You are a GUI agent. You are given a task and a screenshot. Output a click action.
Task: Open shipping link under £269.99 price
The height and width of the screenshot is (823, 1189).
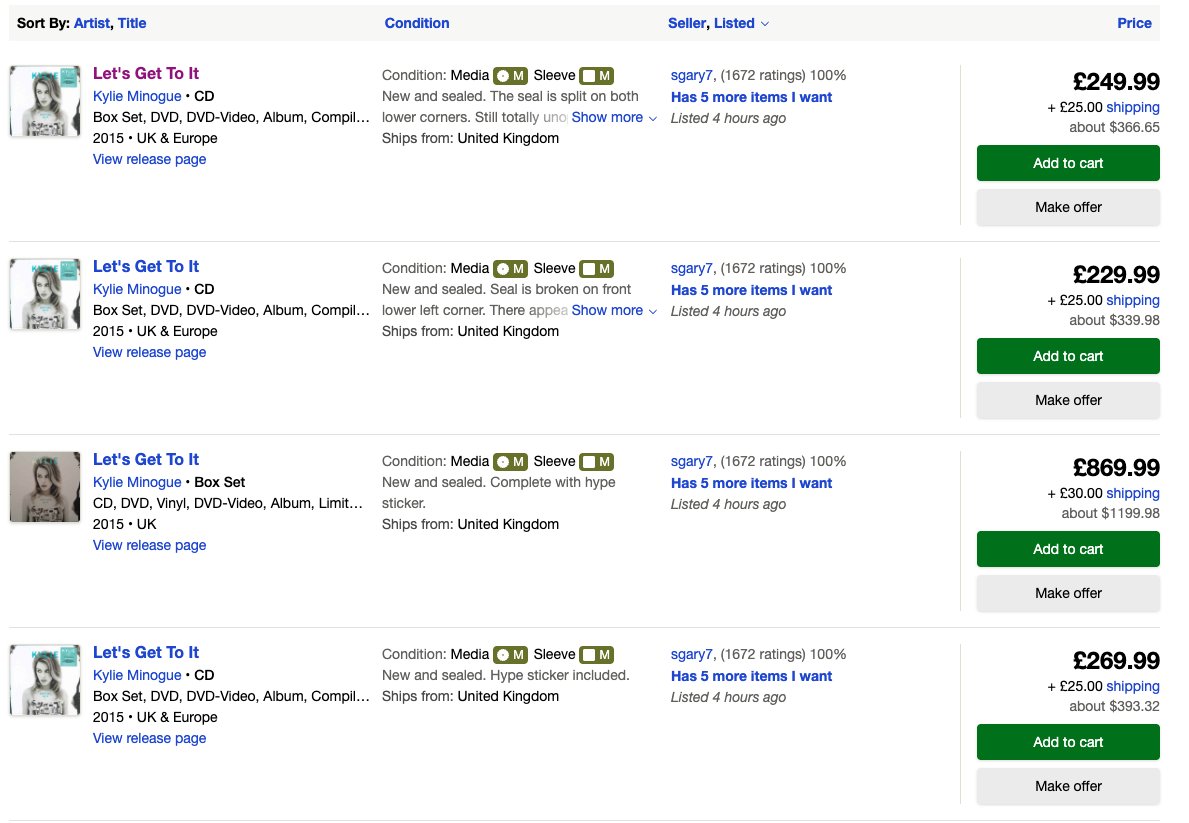[1132, 686]
